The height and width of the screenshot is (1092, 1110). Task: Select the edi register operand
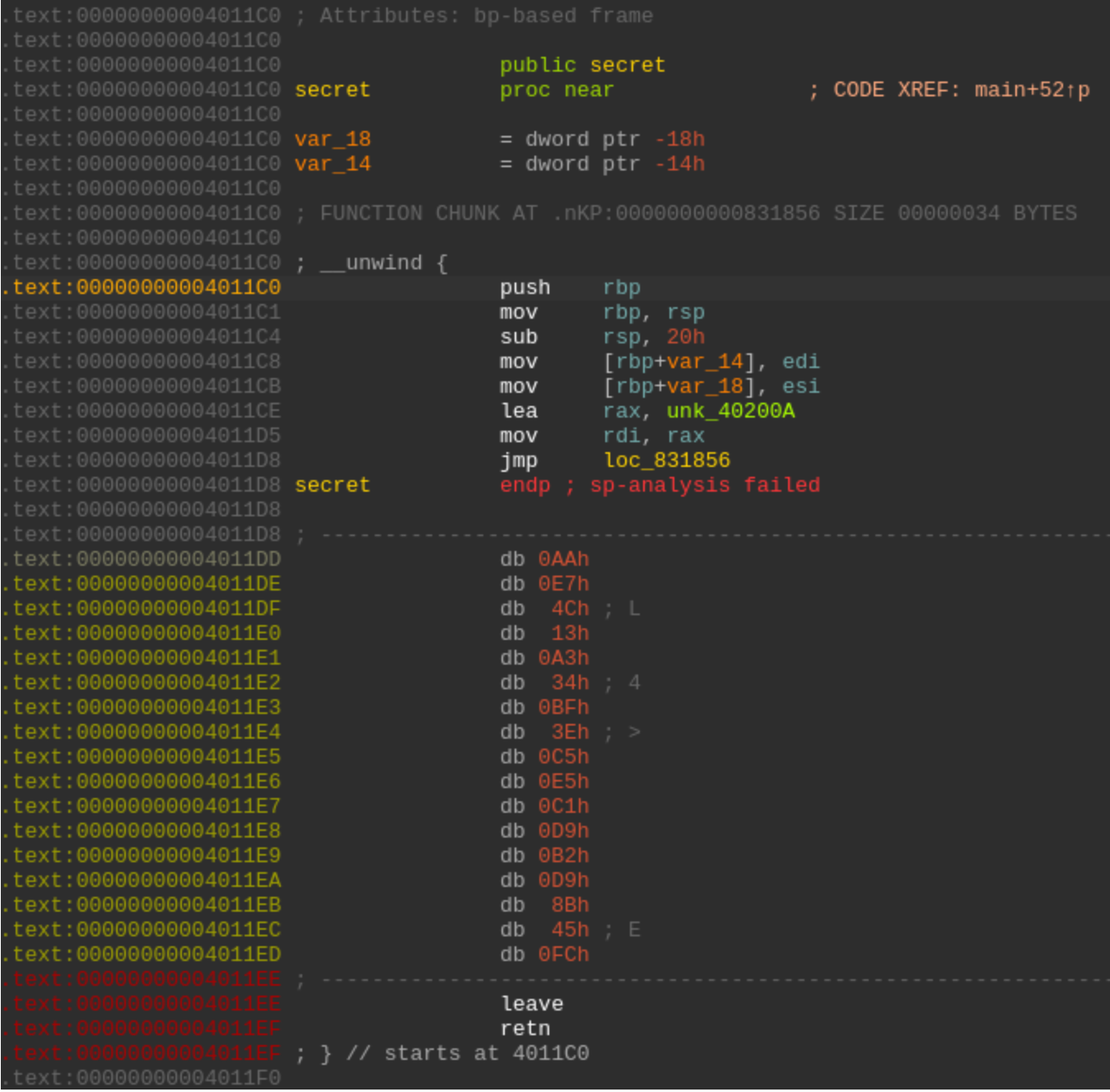pos(800,362)
